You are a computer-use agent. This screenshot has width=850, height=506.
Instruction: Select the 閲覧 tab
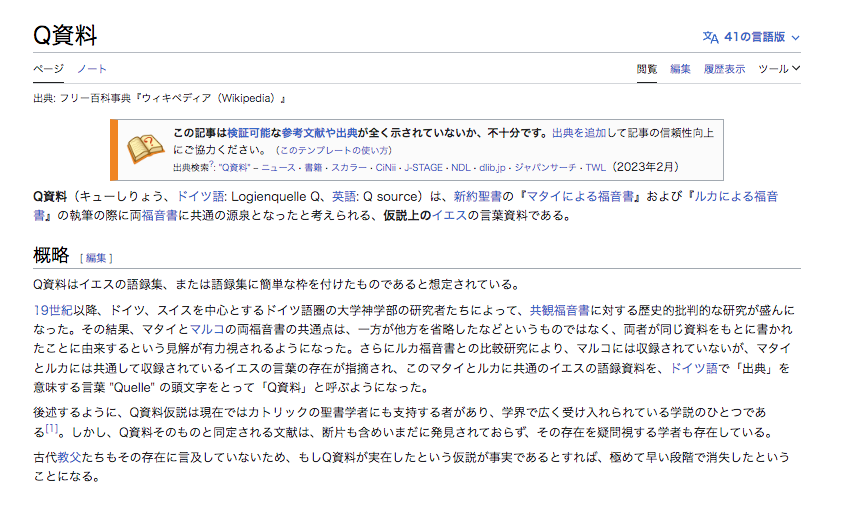point(647,69)
